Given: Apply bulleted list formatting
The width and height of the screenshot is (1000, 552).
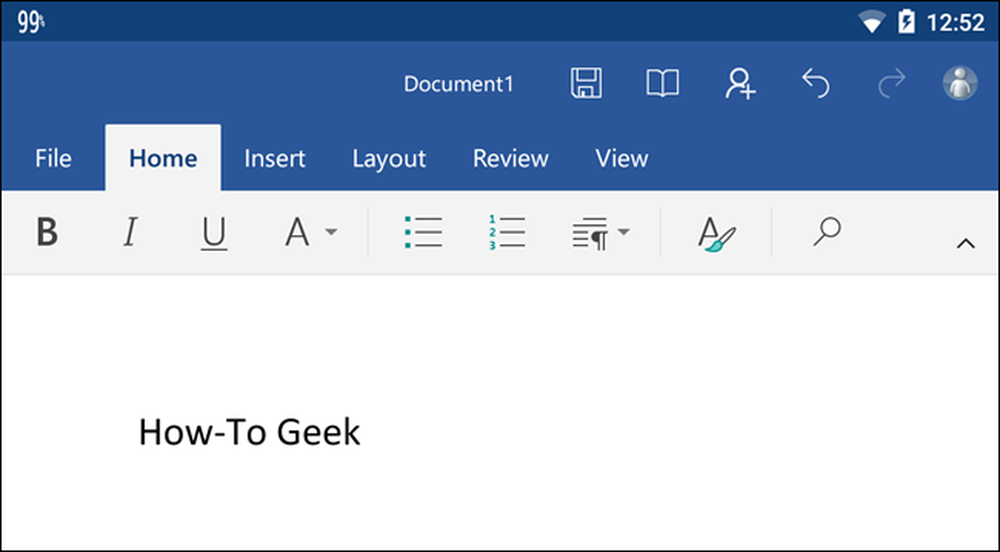Looking at the screenshot, I should click(423, 232).
